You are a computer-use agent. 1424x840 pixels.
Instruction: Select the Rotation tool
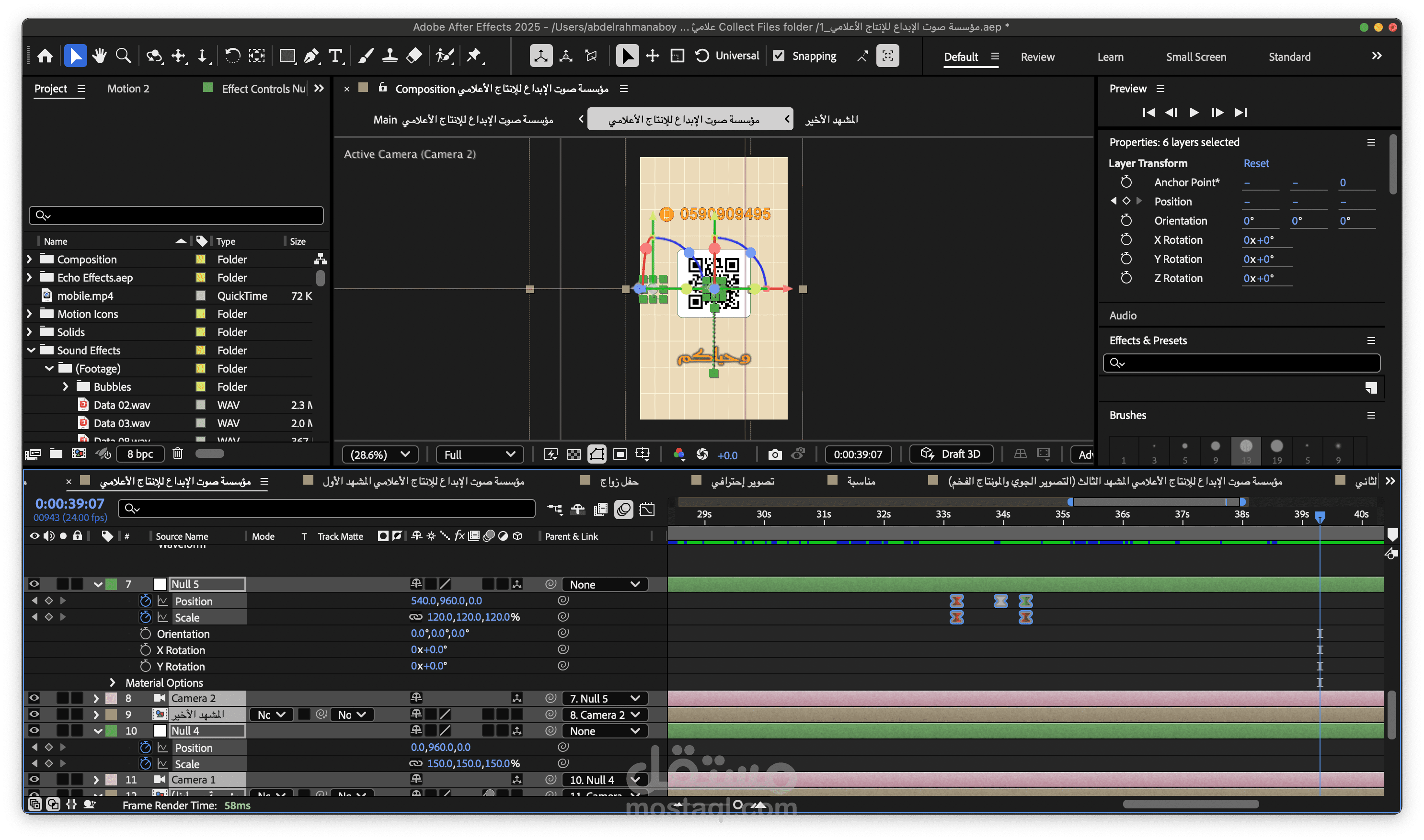(232, 56)
